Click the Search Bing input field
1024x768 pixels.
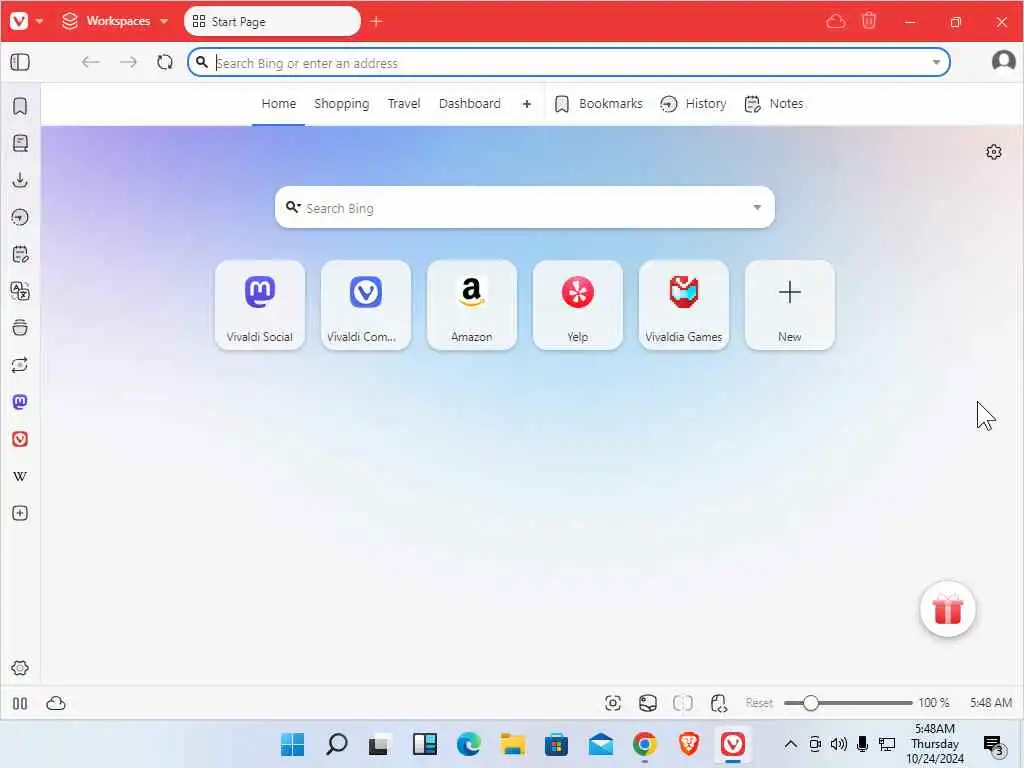[524, 208]
